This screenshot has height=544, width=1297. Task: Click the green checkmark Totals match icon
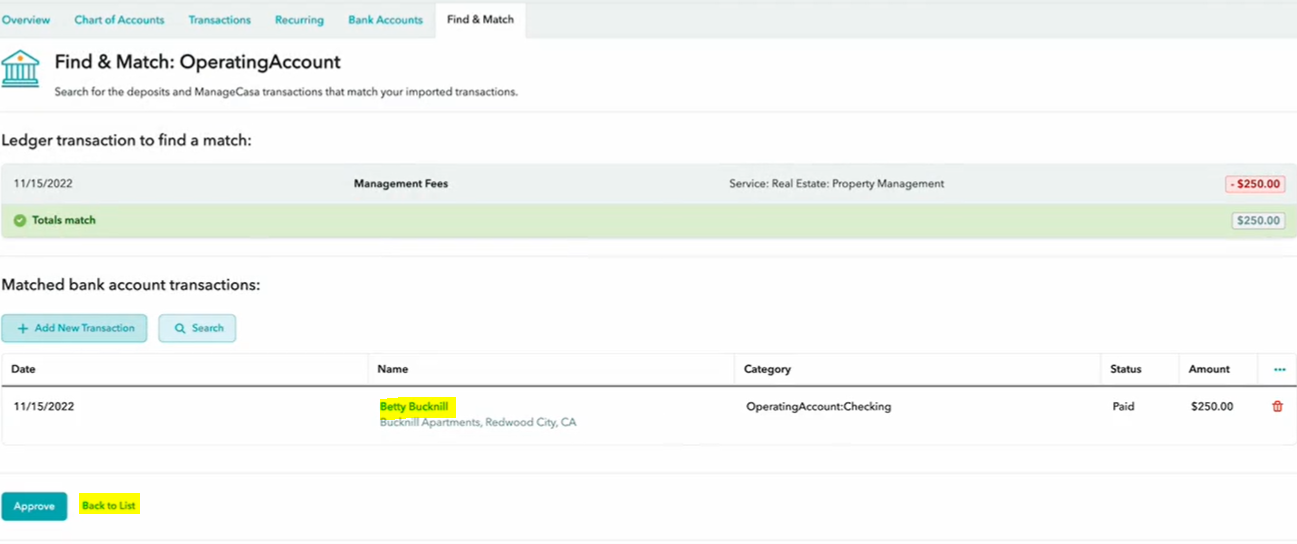(x=20, y=220)
